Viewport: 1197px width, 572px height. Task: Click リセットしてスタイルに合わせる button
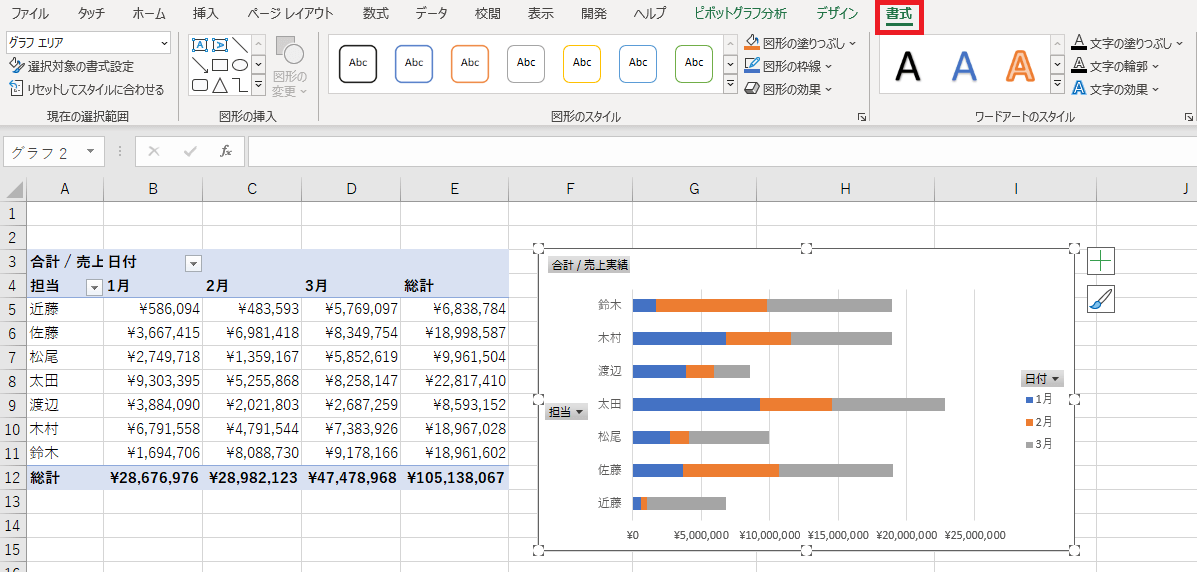(x=86, y=89)
